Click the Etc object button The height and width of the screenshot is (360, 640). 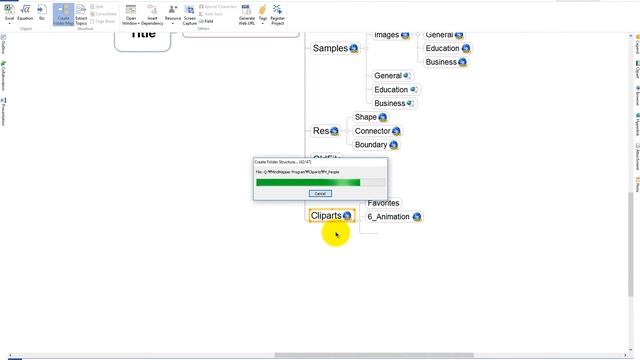(x=42, y=13)
